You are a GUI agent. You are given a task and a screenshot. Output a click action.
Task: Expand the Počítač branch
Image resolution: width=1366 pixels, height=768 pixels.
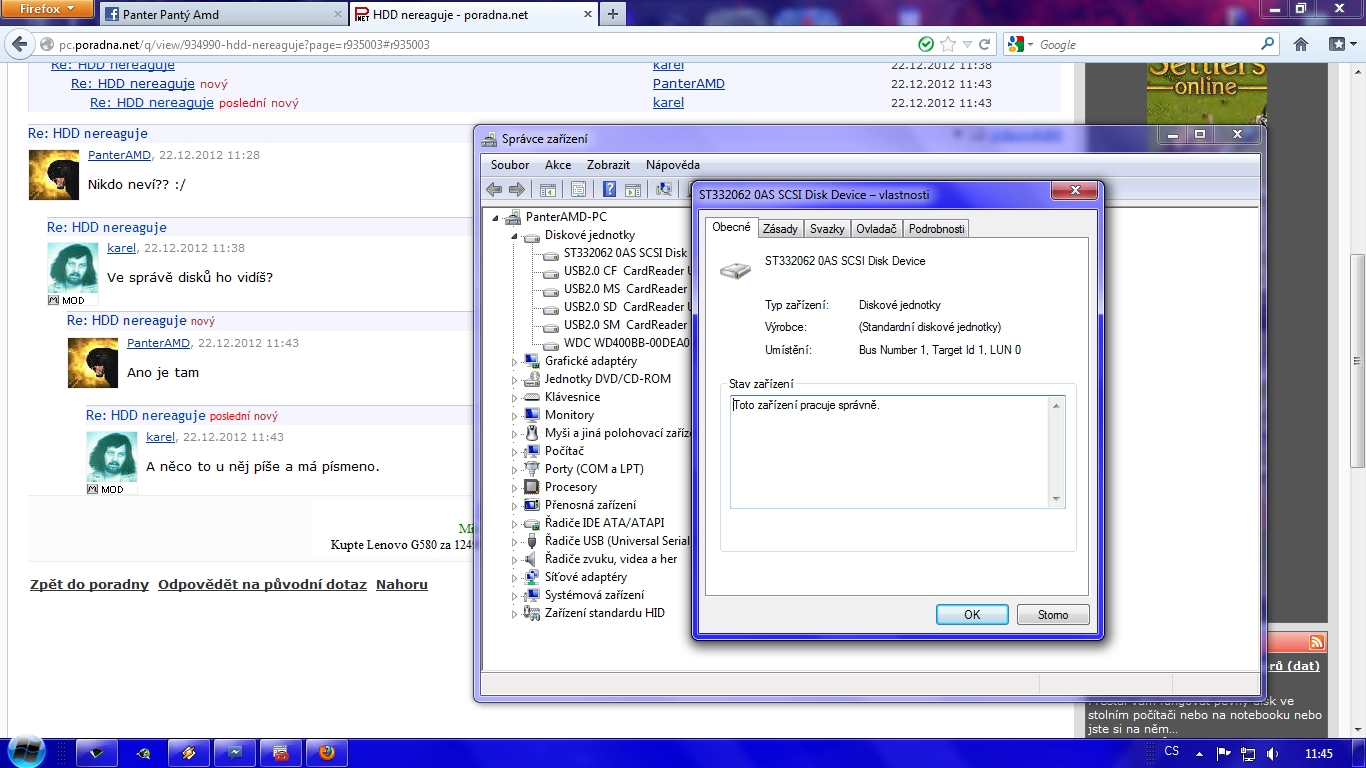515,451
